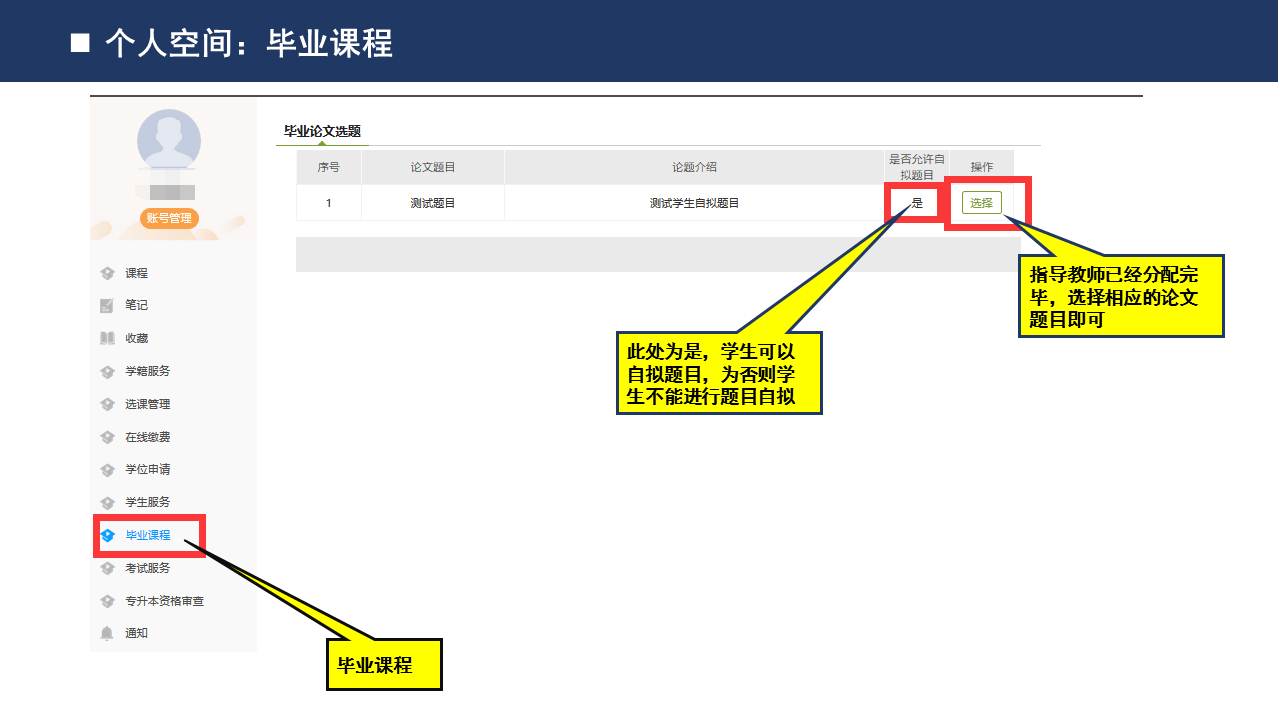Open 账号管理 account management

(x=169, y=218)
